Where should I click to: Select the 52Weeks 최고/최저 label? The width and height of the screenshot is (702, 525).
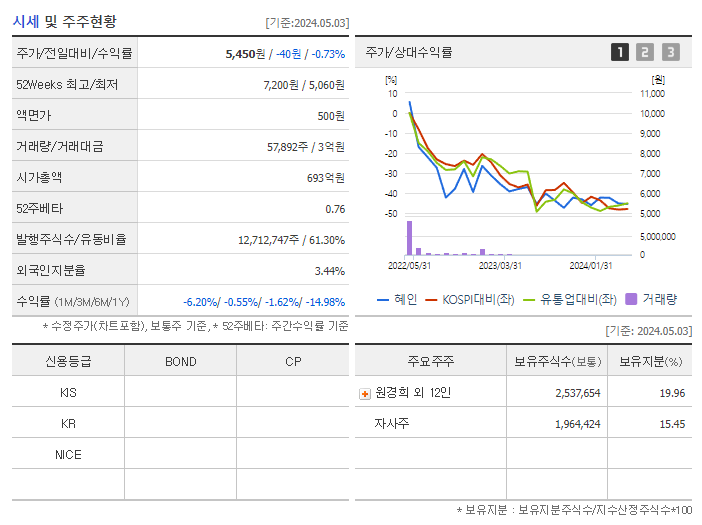(x=67, y=85)
